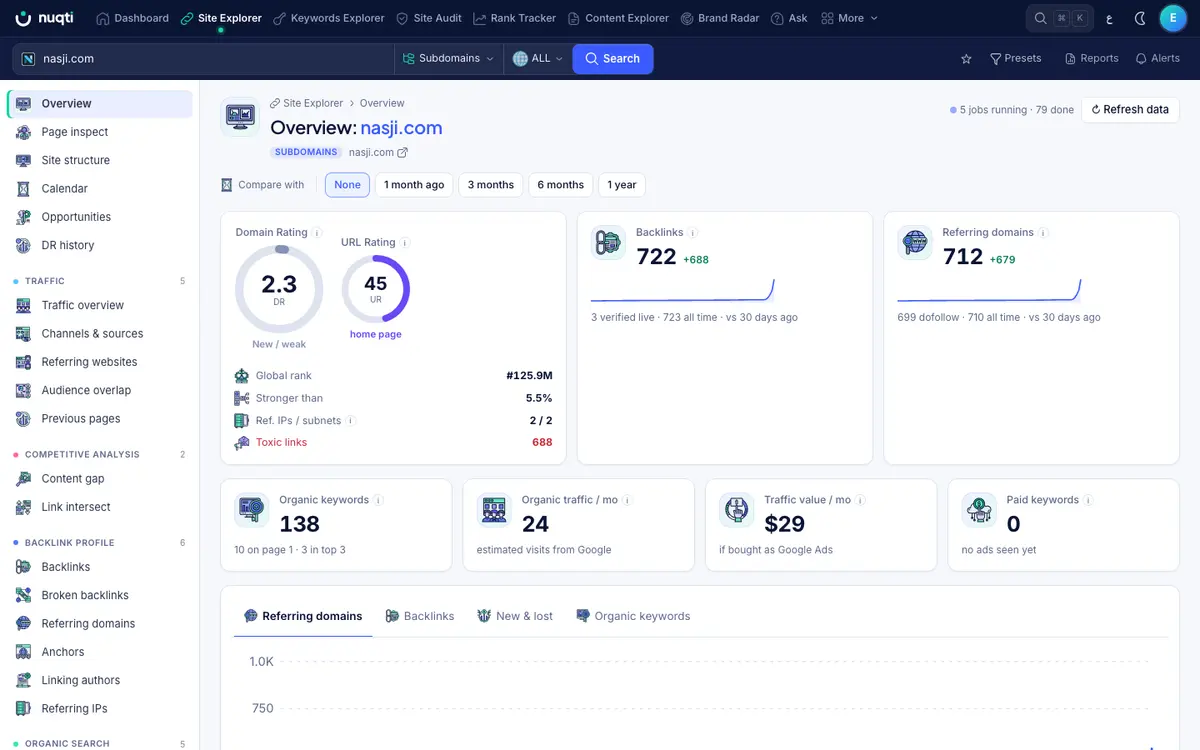The height and width of the screenshot is (750, 1200).
Task: Go to Keywords Explorer
Action: click(x=329, y=18)
